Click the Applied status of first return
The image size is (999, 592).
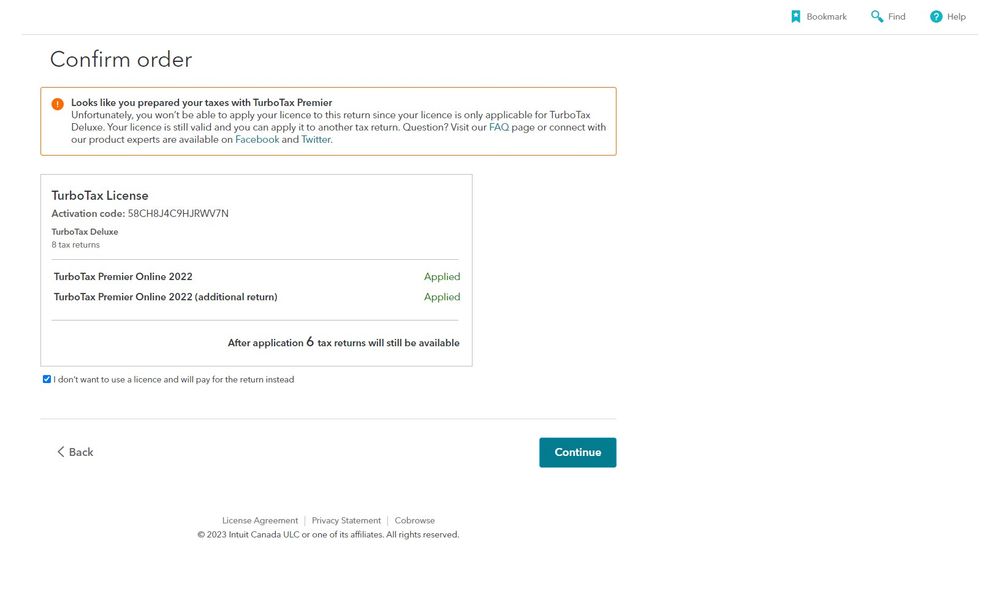442,277
